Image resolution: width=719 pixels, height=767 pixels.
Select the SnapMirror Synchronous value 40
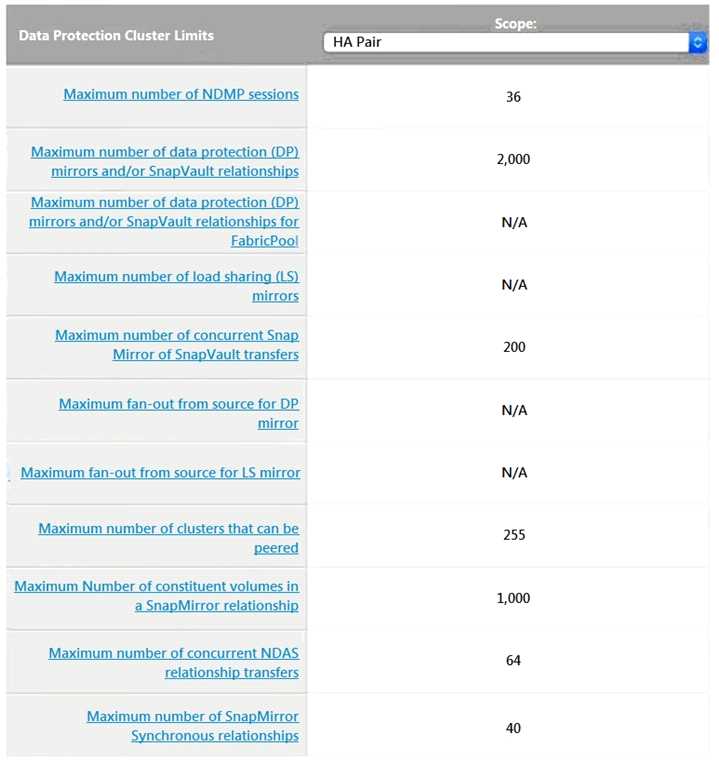coord(513,728)
